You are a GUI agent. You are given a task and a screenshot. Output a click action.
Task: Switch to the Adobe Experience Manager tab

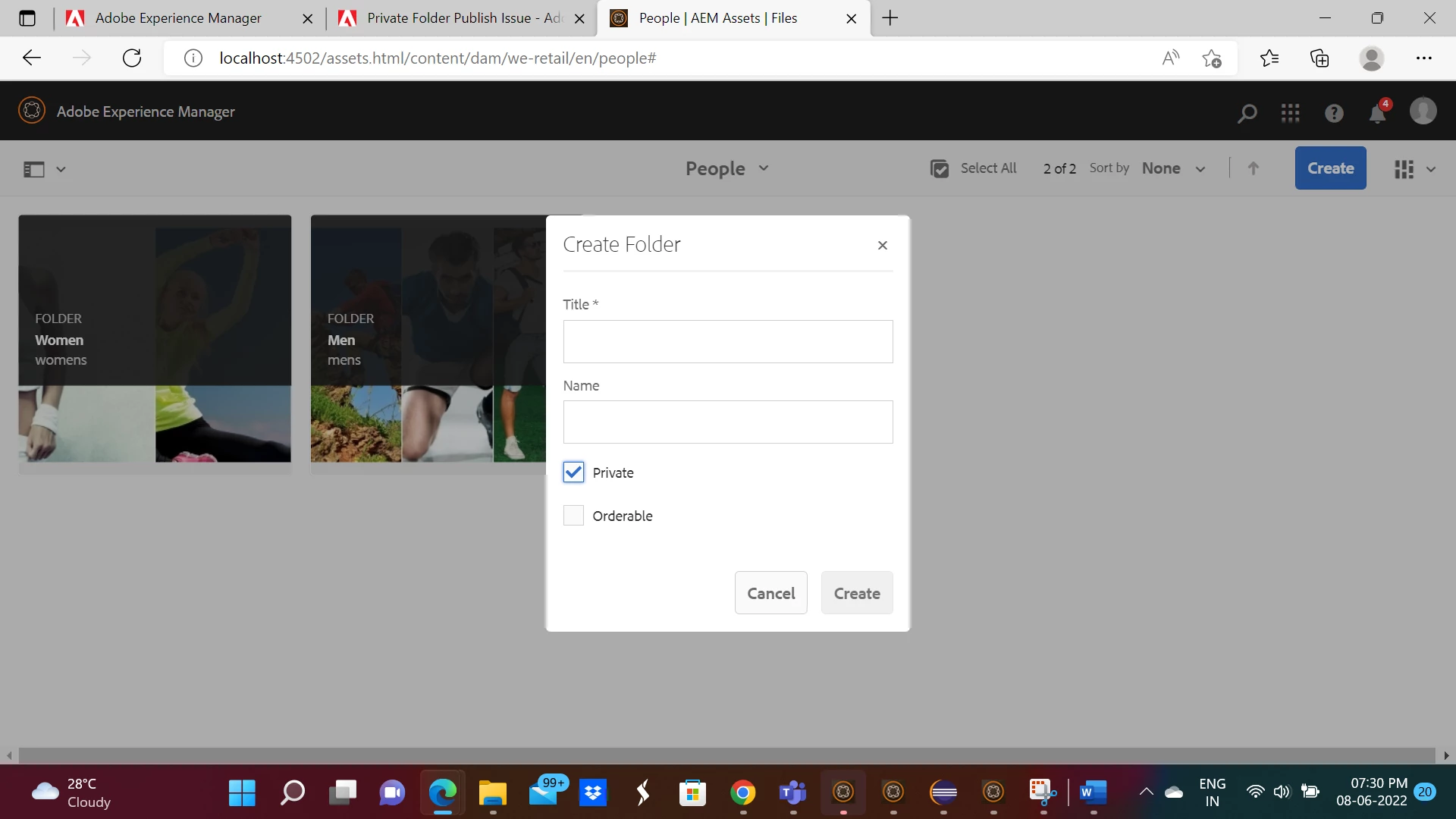point(178,18)
